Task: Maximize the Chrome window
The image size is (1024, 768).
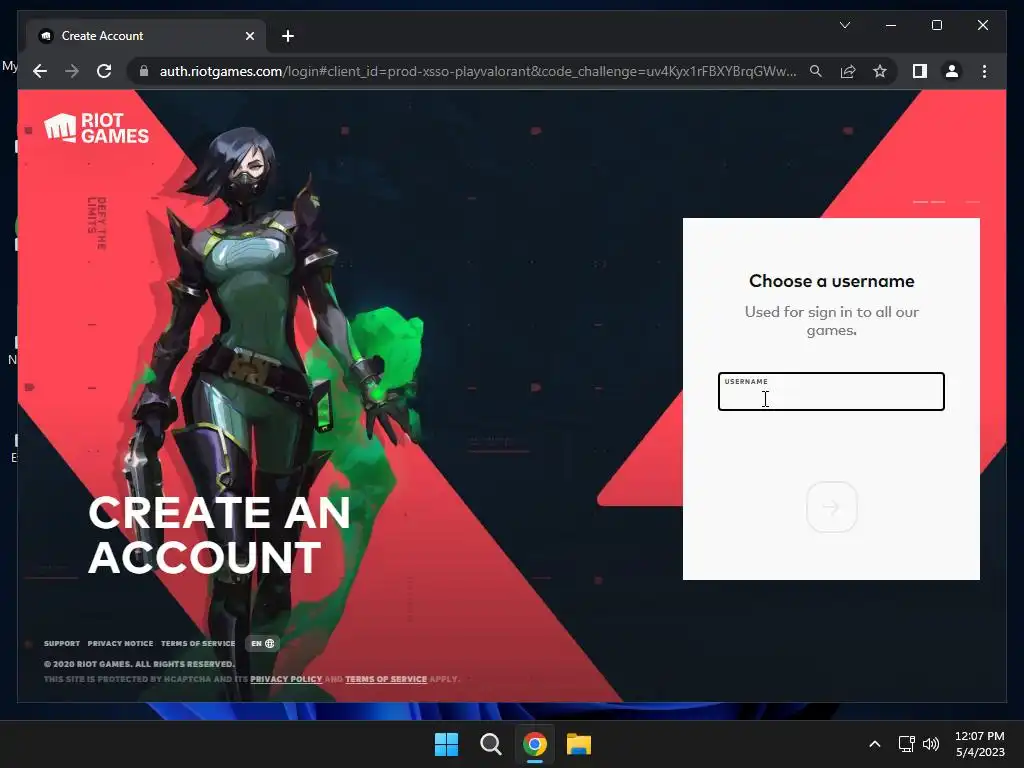Action: [x=936, y=25]
